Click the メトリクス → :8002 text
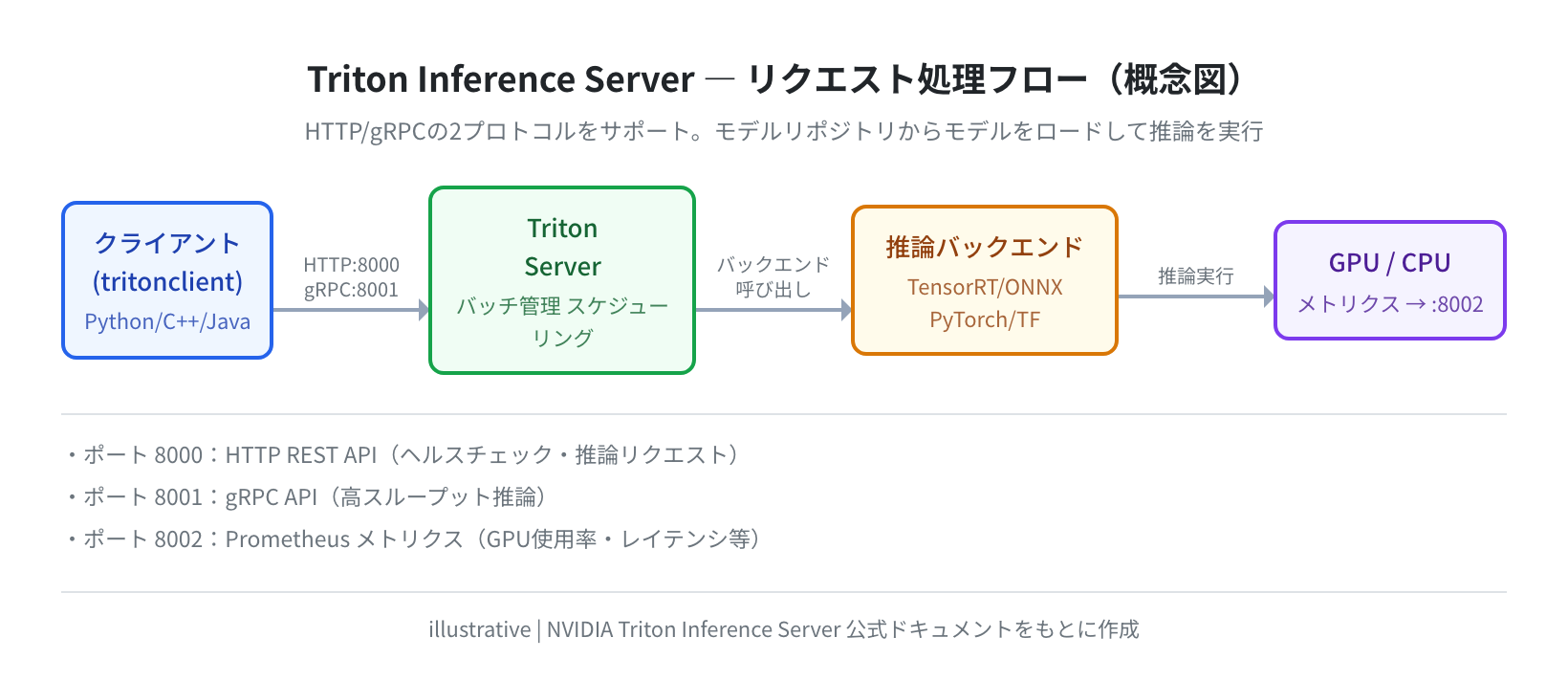The width and height of the screenshot is (1568, 681). [1390, 304]
